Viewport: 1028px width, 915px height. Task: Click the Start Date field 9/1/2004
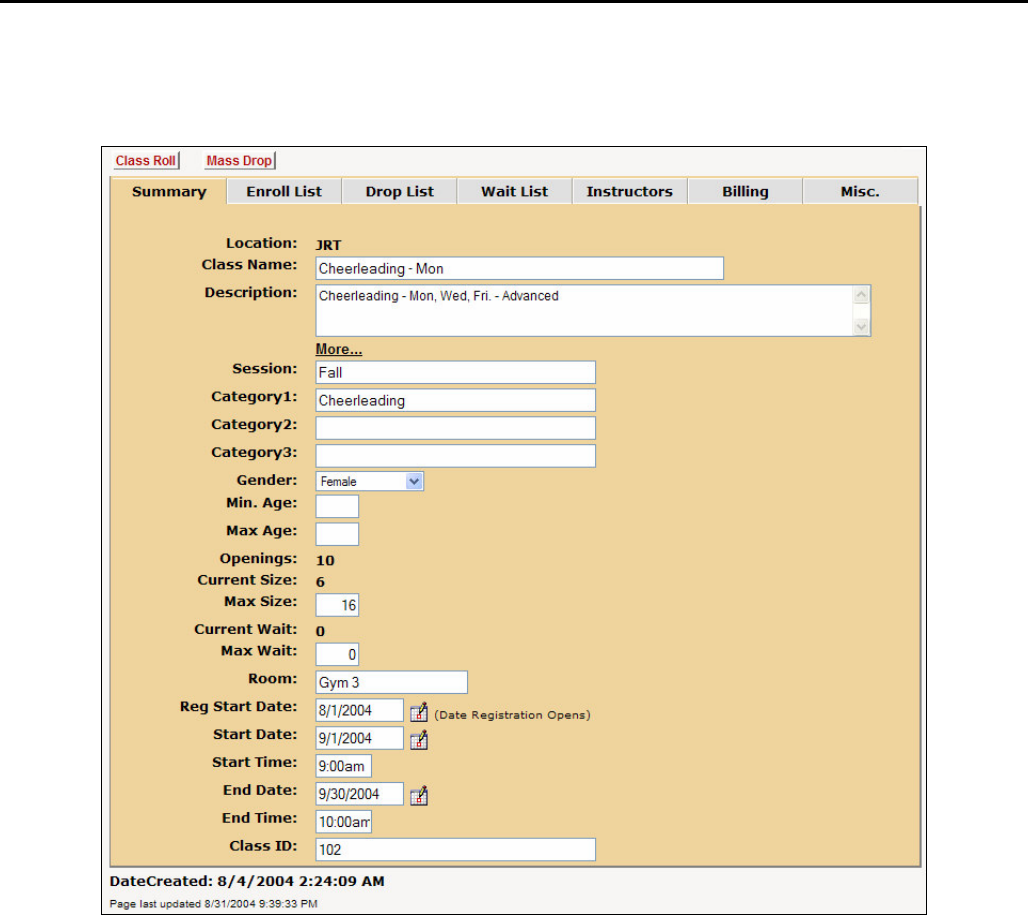point(359,738)
